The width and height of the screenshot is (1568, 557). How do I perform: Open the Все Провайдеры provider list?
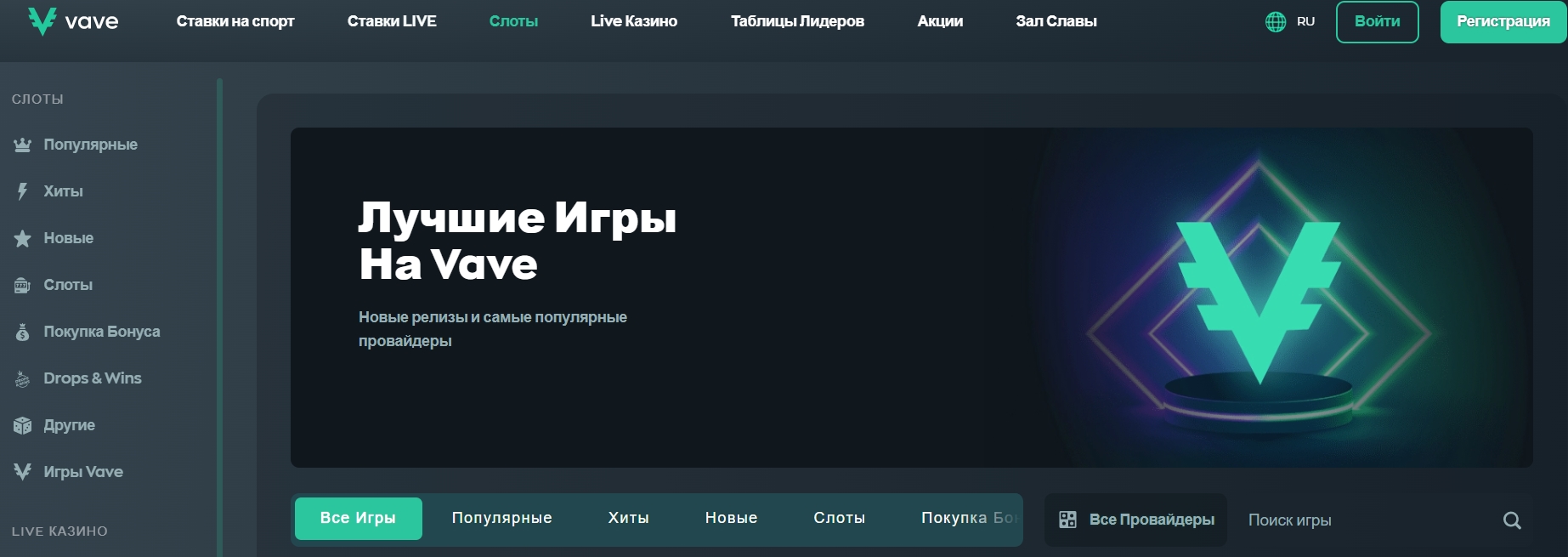(x=1135, y=520)
